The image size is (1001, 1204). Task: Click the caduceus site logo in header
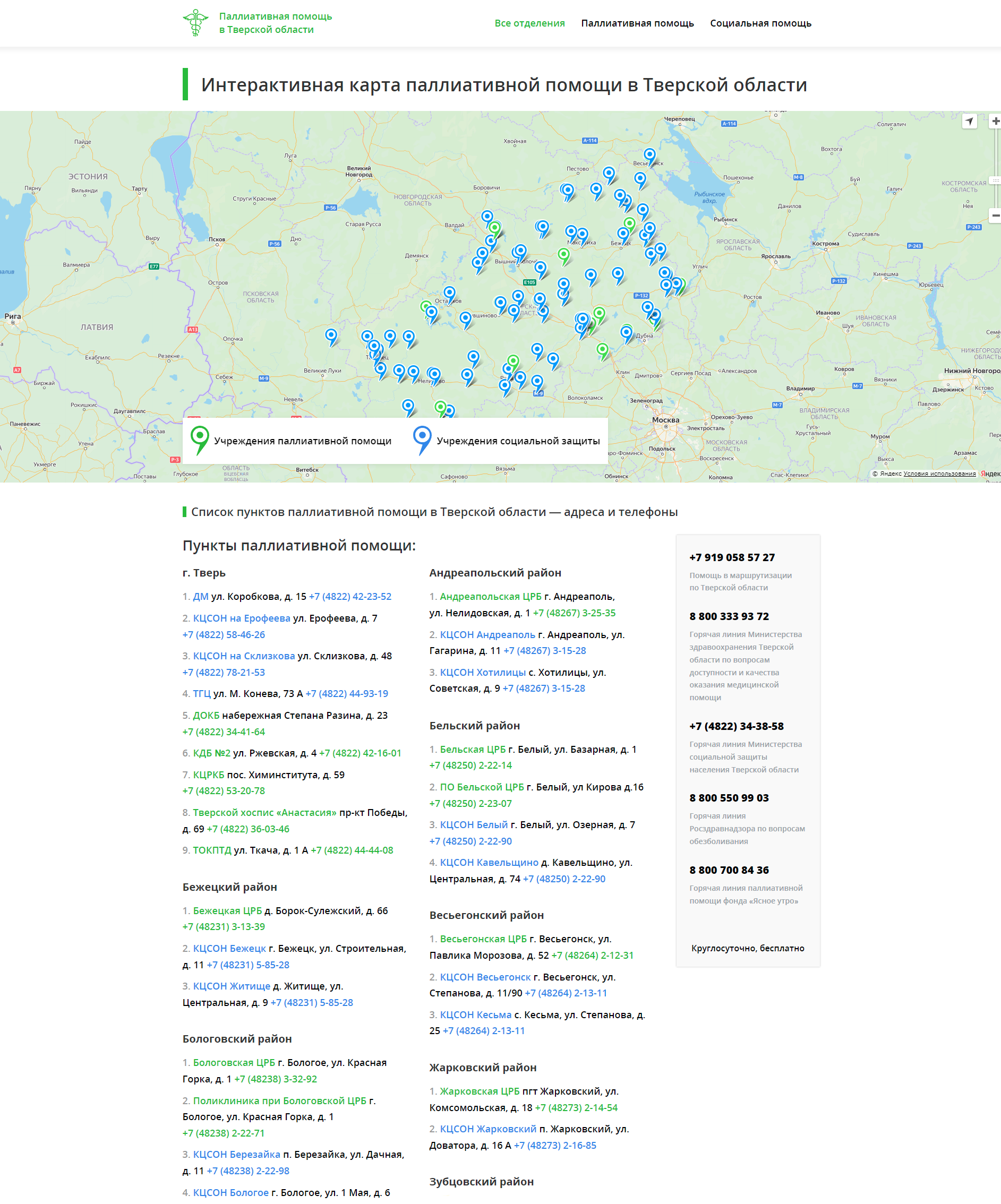195,23
